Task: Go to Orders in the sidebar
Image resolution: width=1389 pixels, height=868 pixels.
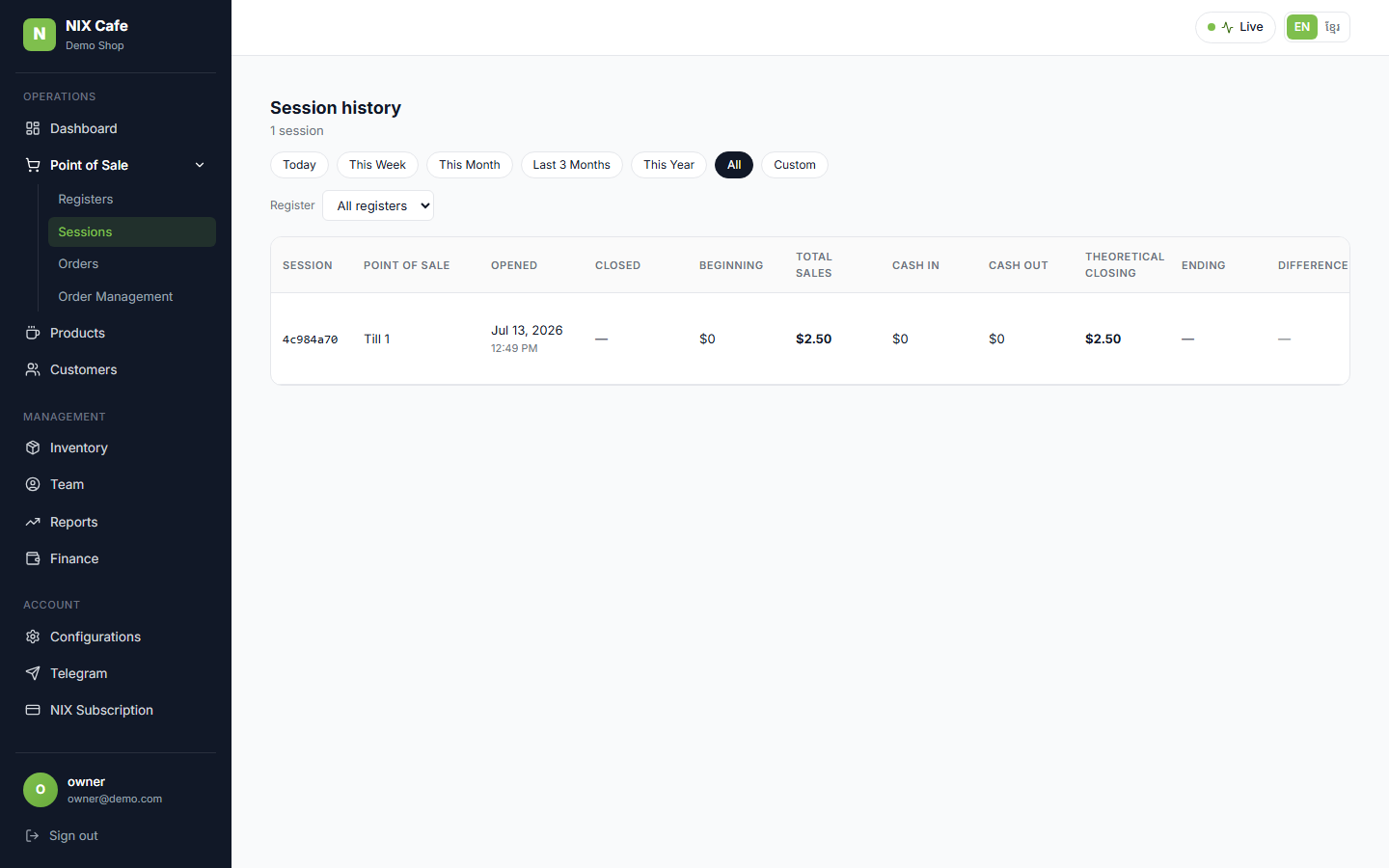Action: tap(132, 263)
